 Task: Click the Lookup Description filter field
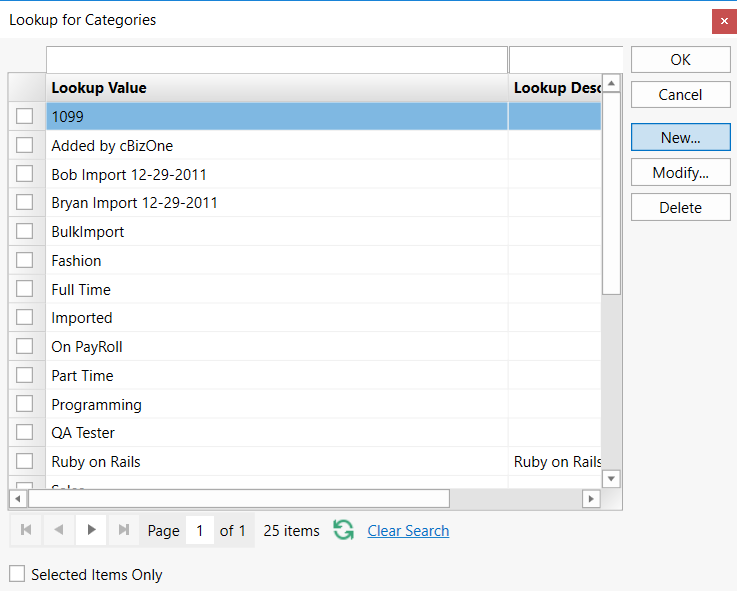[x=566, y=60]
